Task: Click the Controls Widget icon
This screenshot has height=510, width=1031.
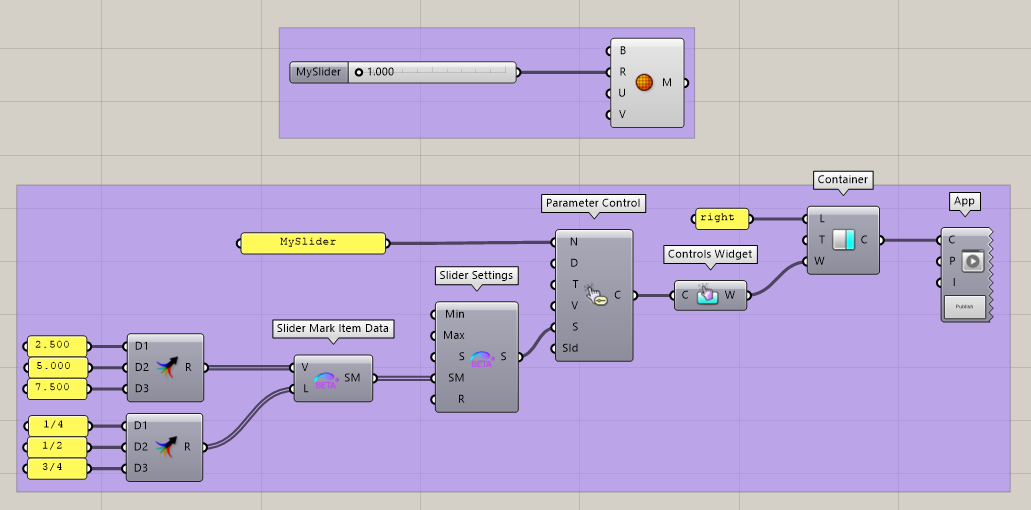Action: 707,294
